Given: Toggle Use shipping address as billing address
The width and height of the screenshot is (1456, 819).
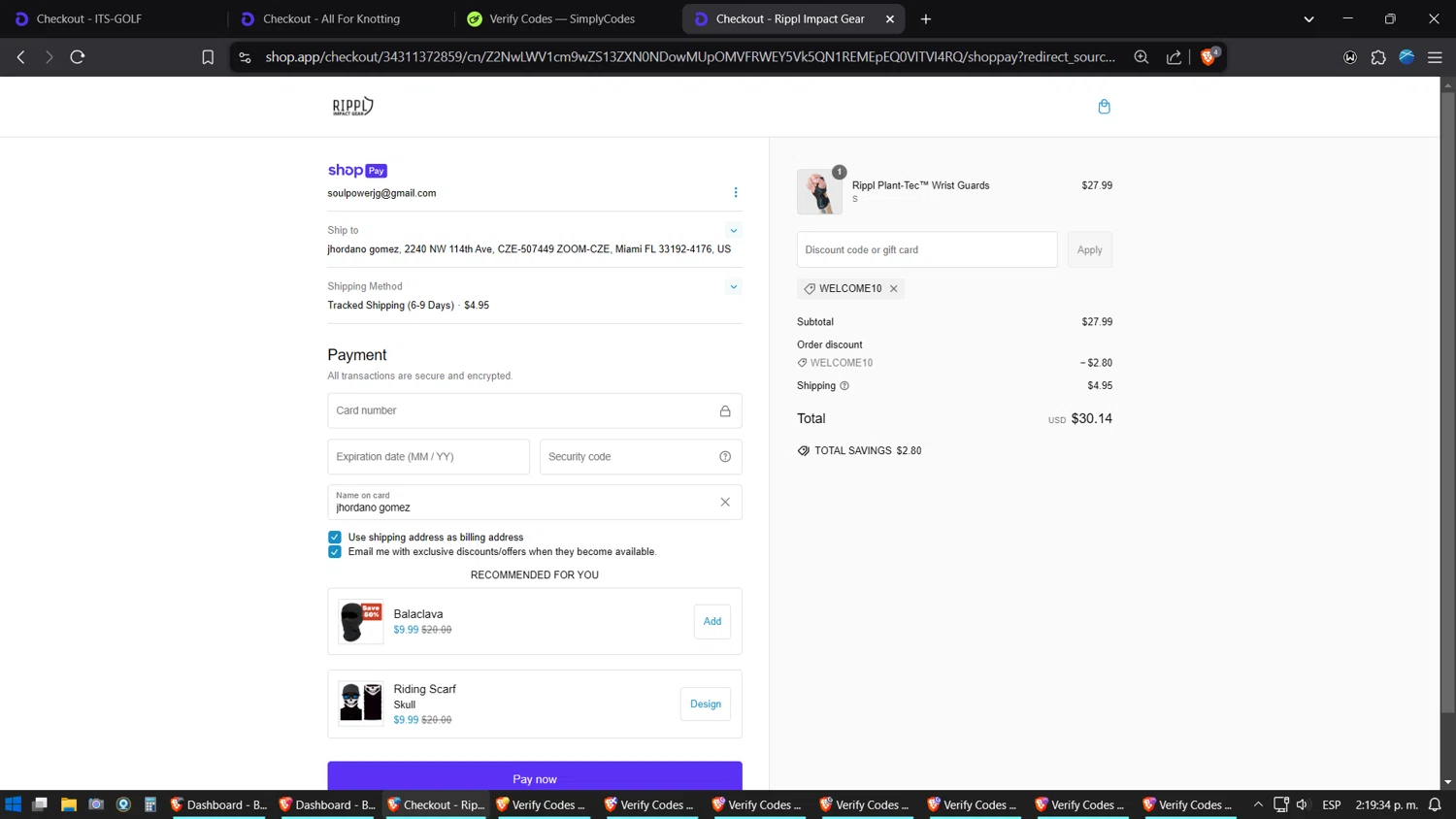Looking at the screenshot, I should coord(335,538).
